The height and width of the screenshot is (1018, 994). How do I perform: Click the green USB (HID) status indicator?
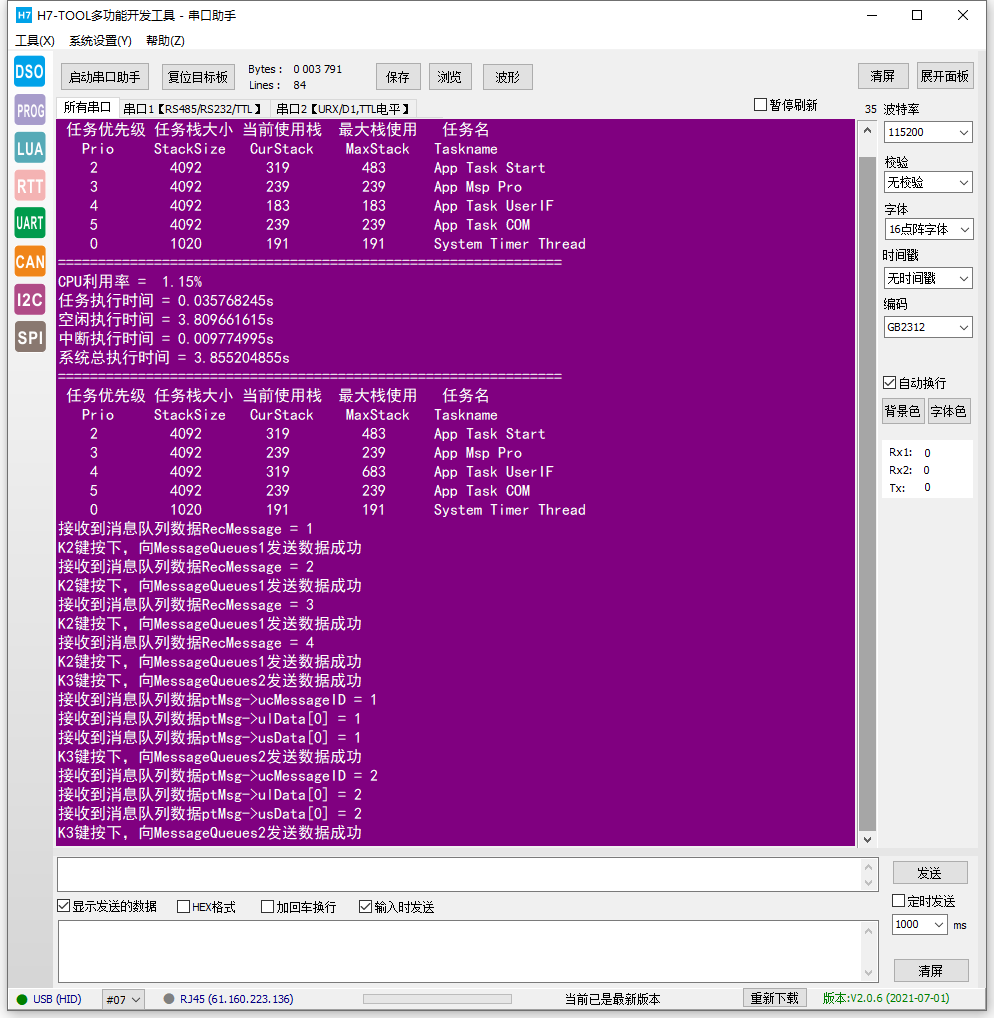coord(22,999)
